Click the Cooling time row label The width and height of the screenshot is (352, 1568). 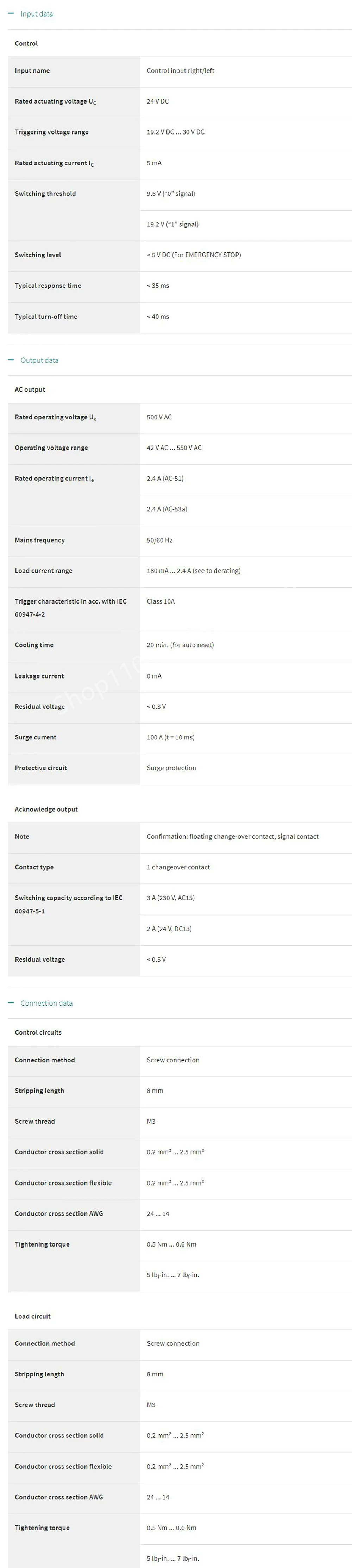pyautogui.click(x=34, y=645)
